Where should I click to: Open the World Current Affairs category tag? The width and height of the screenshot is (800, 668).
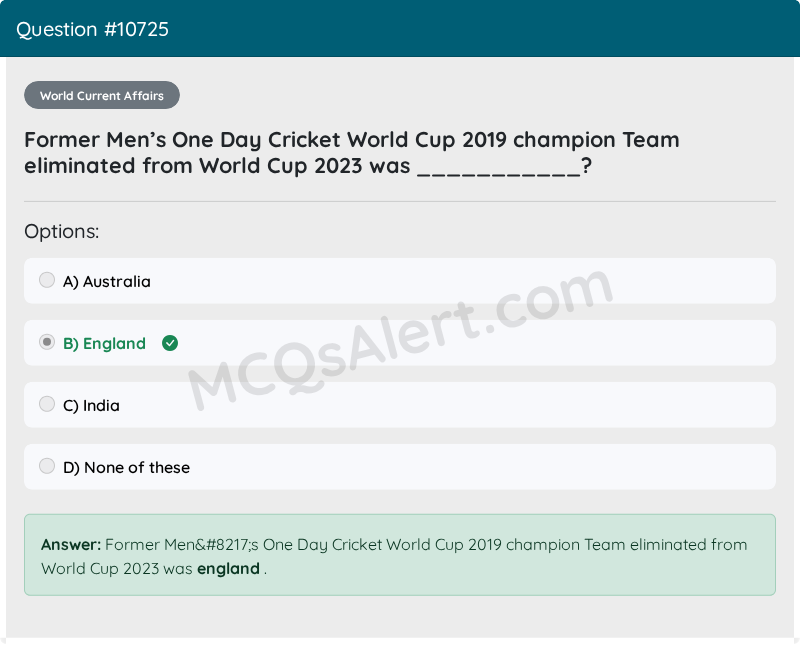(x=102, y=95)
